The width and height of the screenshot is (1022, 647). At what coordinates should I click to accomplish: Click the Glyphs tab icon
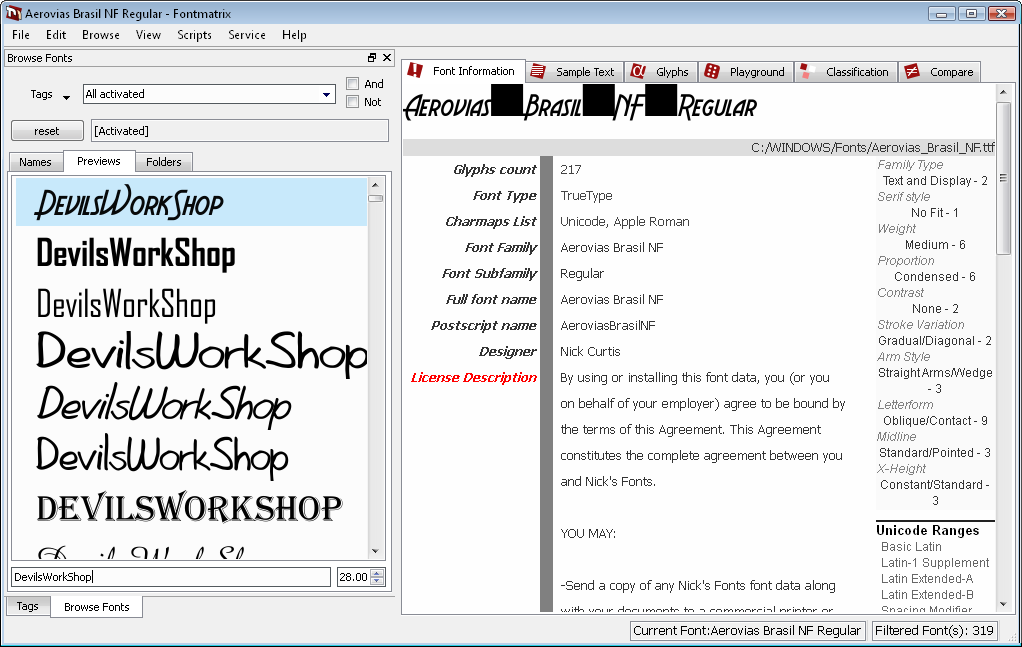click(x=638, y=72)
